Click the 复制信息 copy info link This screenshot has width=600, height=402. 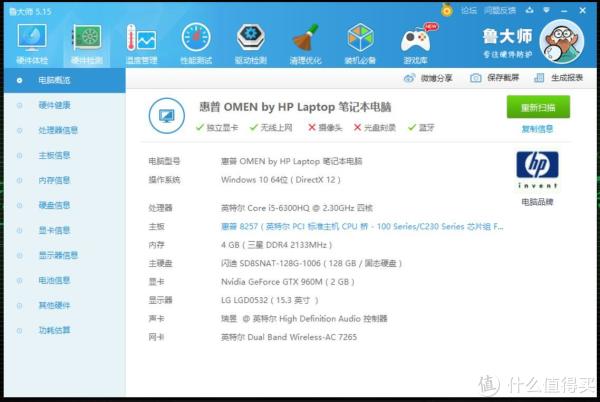(537, 129)
